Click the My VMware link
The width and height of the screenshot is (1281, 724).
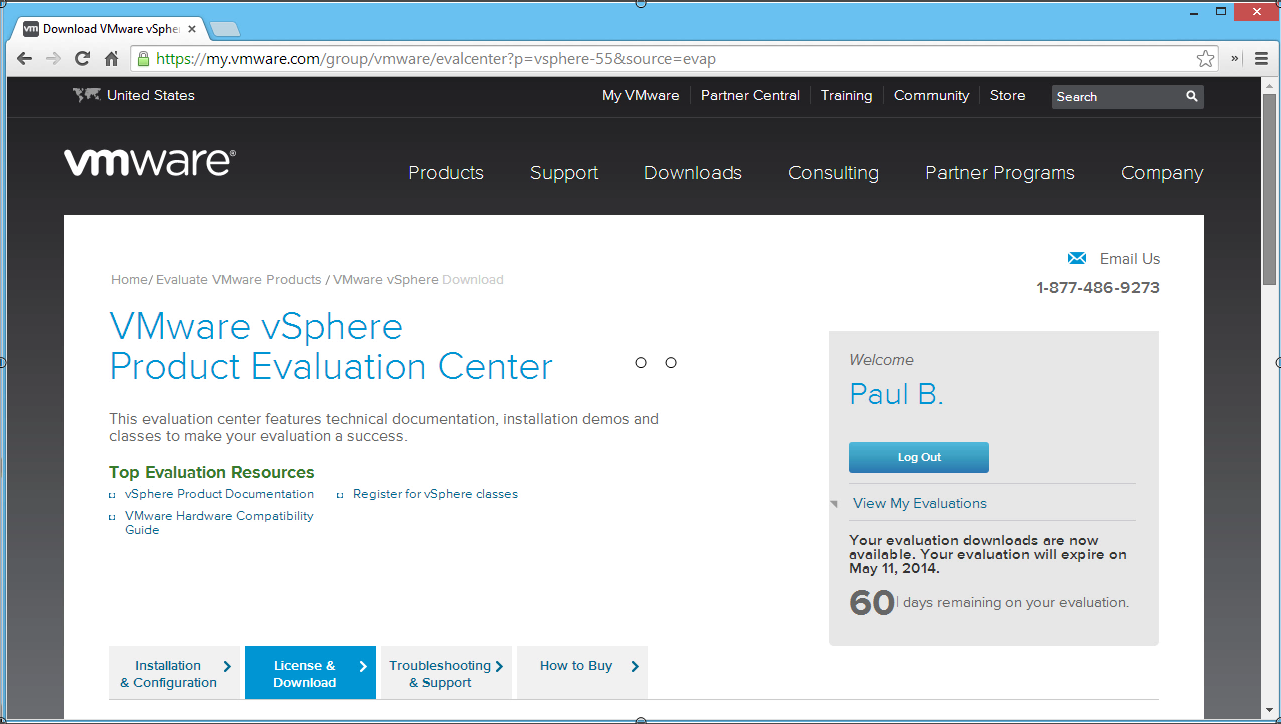pos(640,96)
